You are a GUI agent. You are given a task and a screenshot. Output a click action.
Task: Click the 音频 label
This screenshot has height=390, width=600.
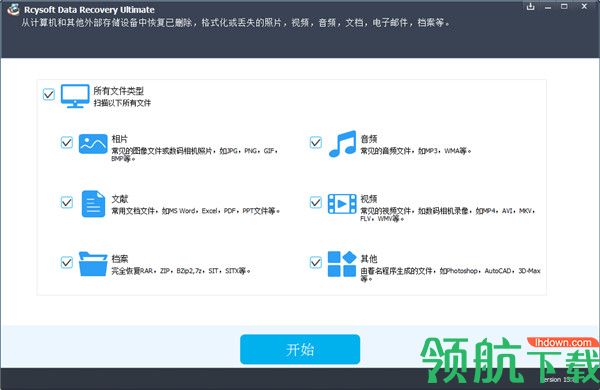[x=369, y=139]
